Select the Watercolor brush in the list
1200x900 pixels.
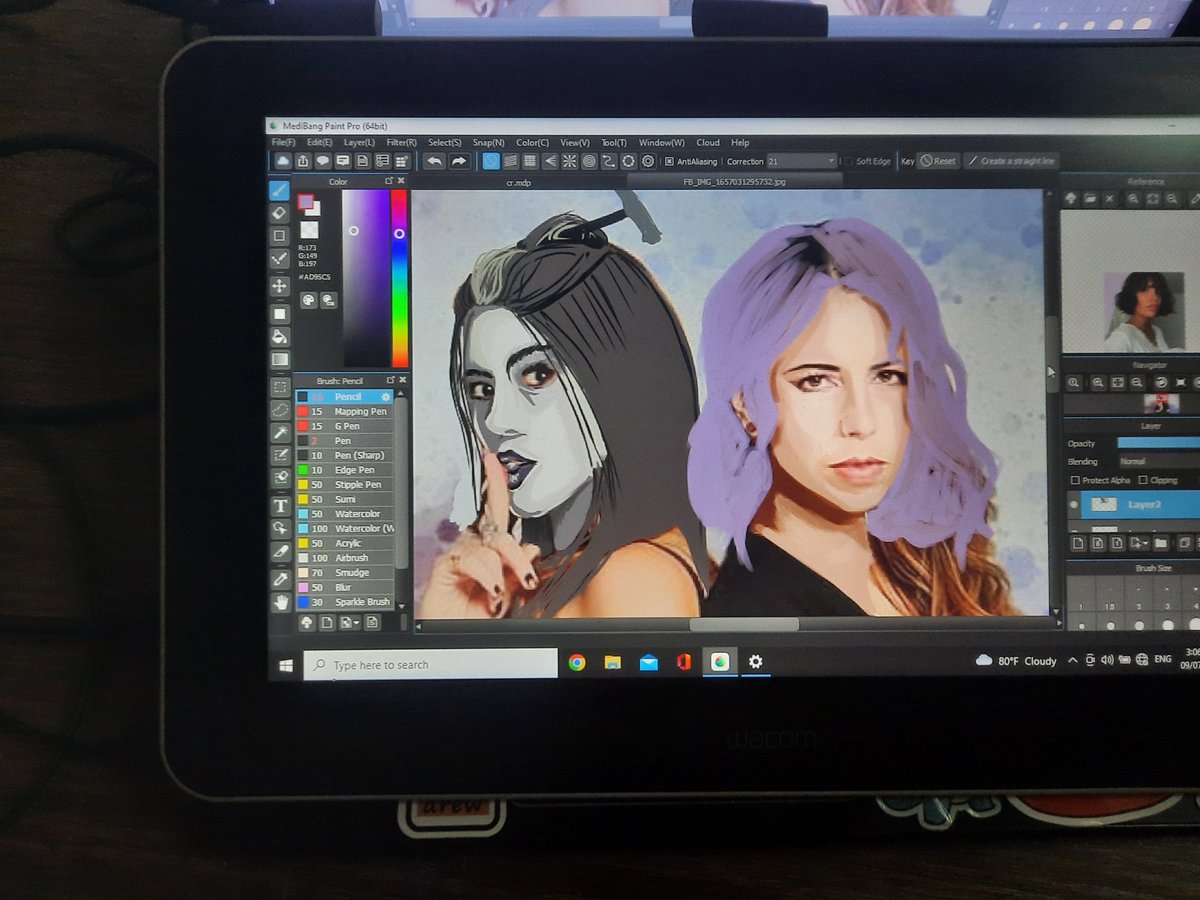tap(344, 514)
